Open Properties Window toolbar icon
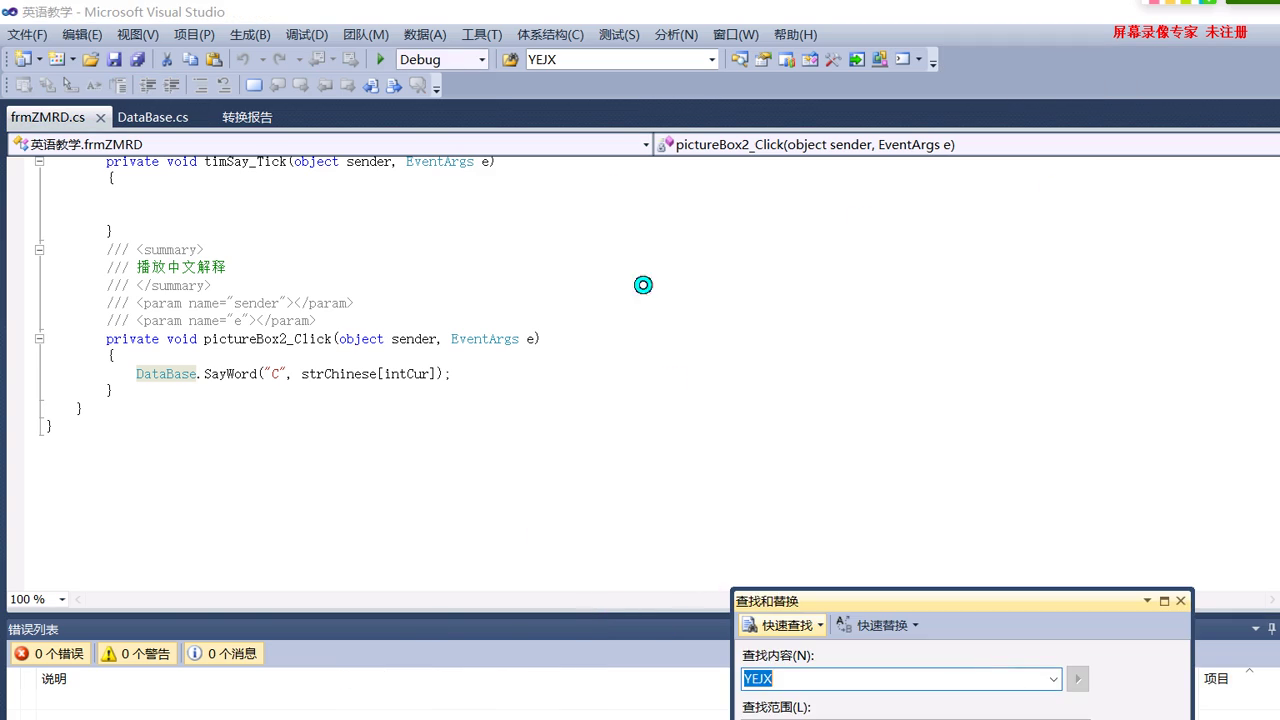 (763, 59)
